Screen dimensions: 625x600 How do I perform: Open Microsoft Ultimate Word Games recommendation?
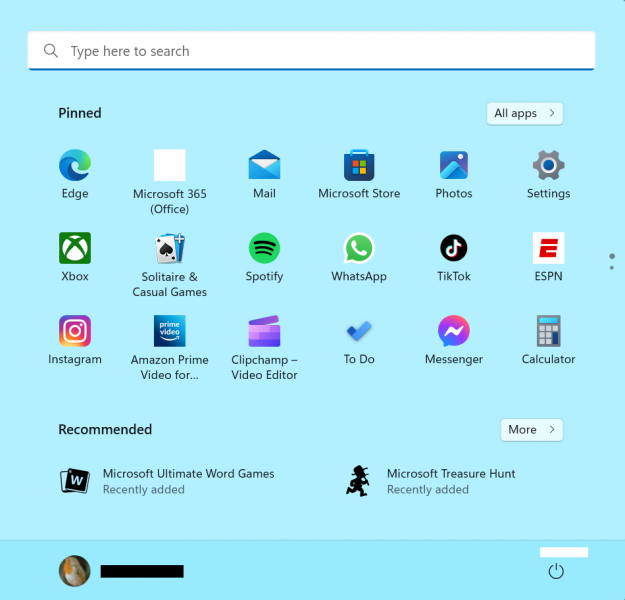tap(167, 481)
